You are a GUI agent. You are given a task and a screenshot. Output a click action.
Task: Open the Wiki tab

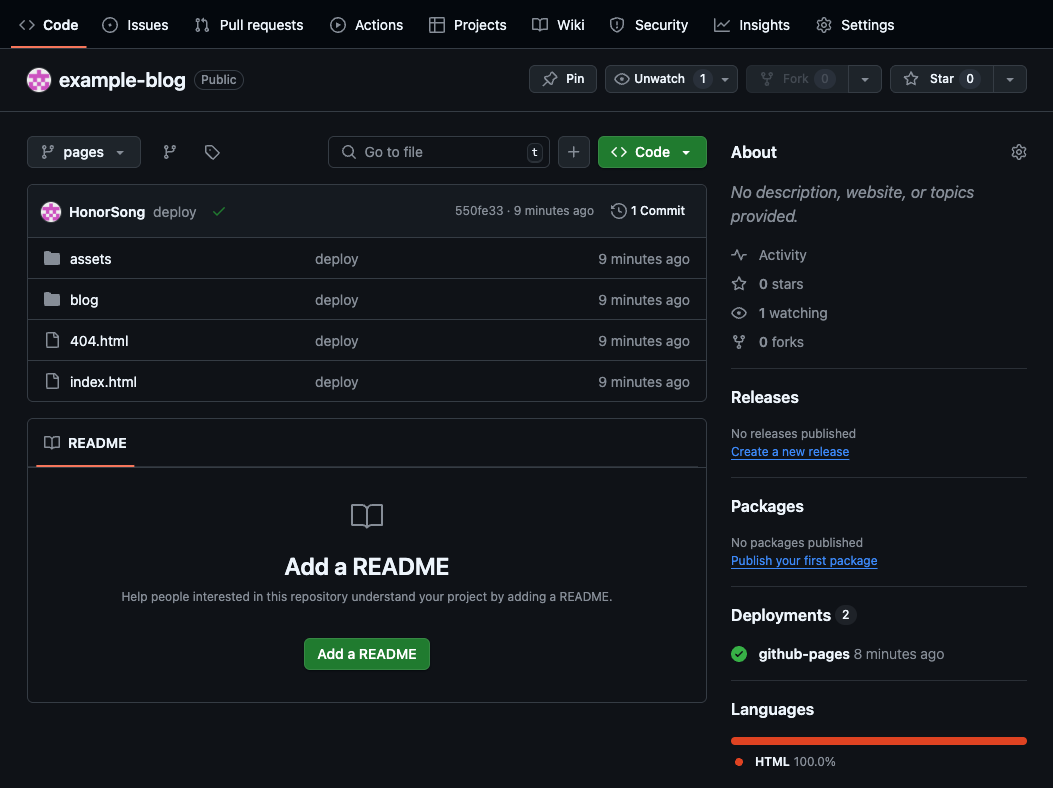(558, 25)
